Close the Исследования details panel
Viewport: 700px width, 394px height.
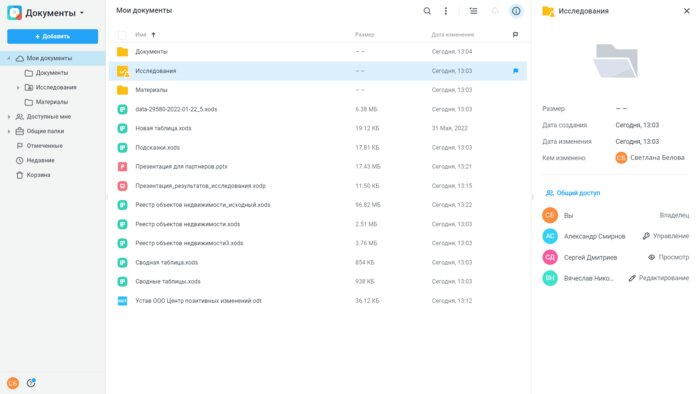687,11
